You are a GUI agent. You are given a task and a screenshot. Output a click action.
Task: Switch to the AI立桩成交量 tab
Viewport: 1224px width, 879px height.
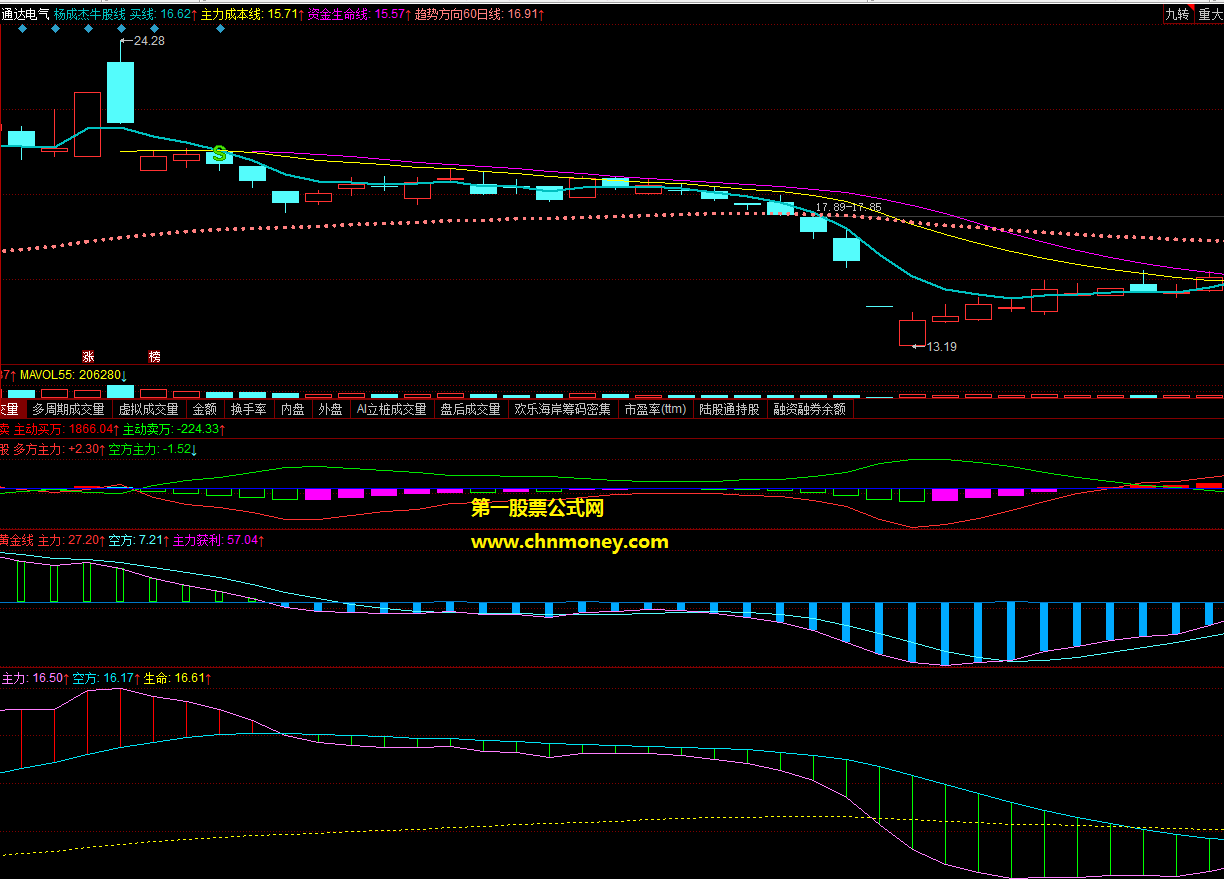click(x=391, y=409)
